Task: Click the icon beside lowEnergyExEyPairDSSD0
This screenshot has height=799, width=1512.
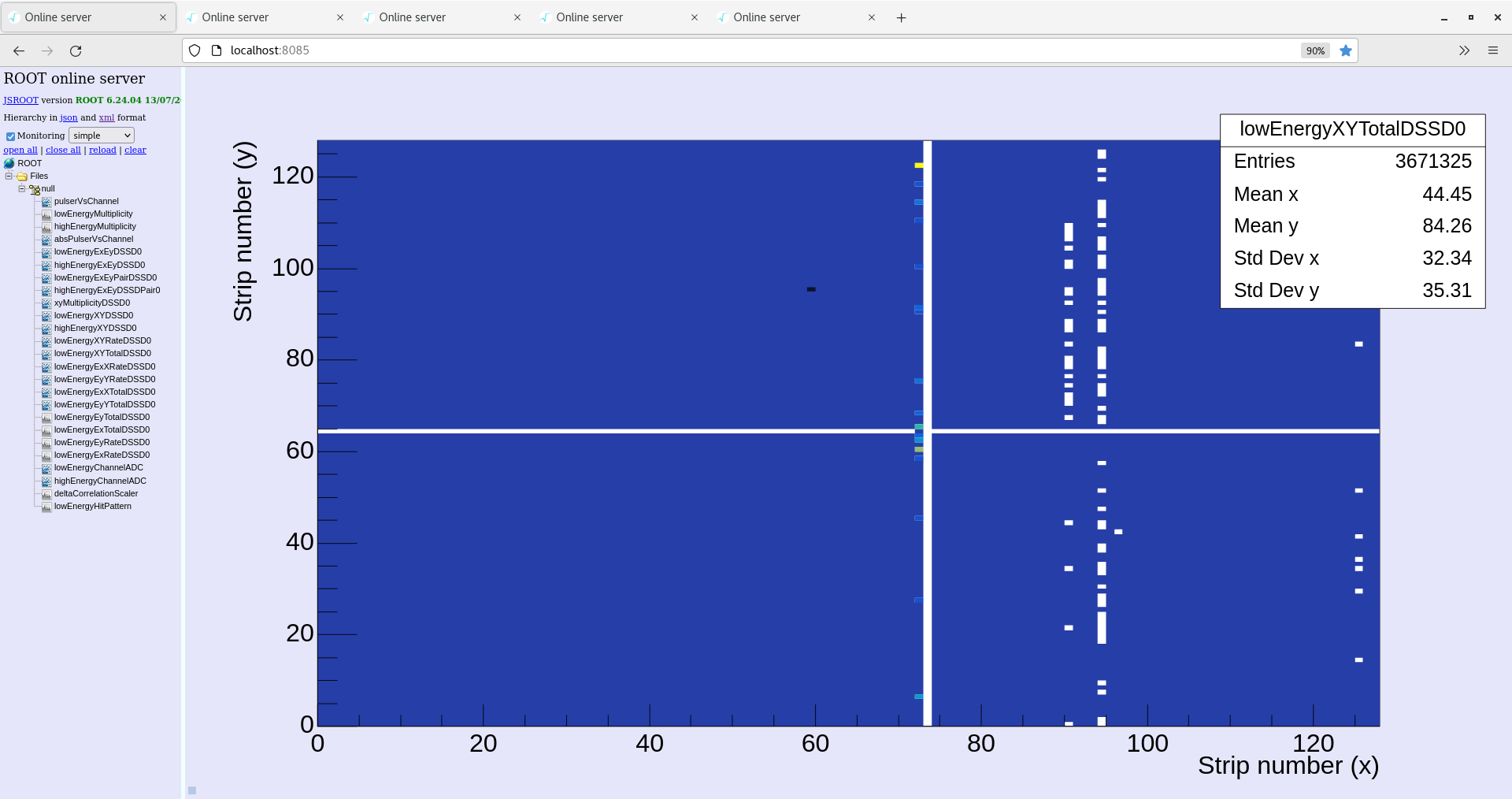Action: (x=46, y=278)
